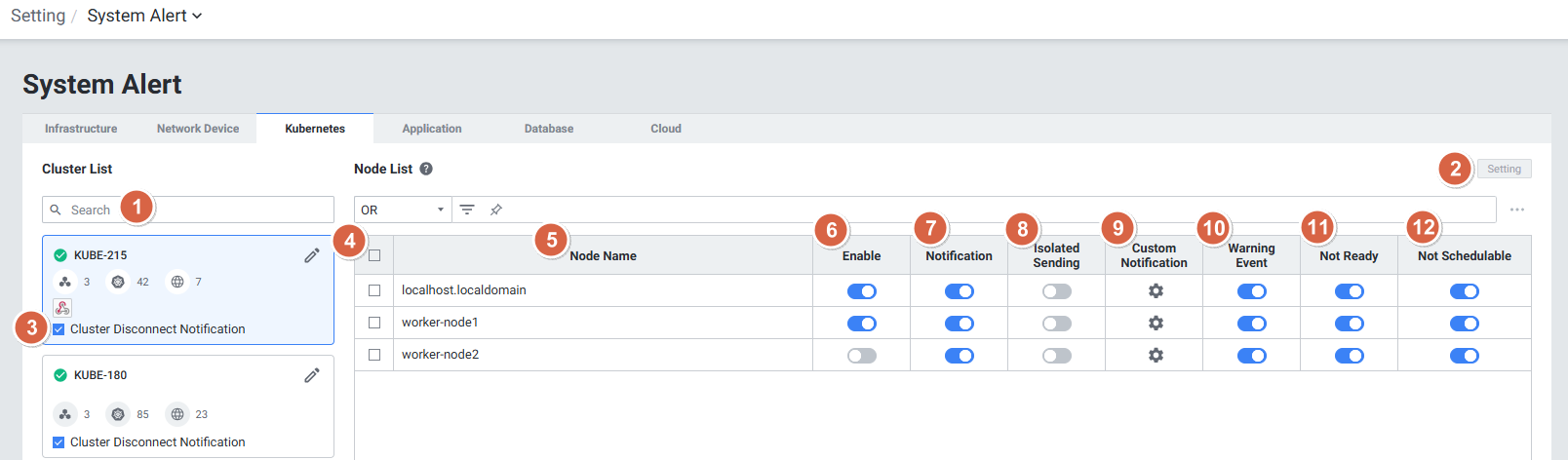Open Custom Notification gear for localhost.localdomain
Screen dimensions: 1568x460
pos(1156,290)
